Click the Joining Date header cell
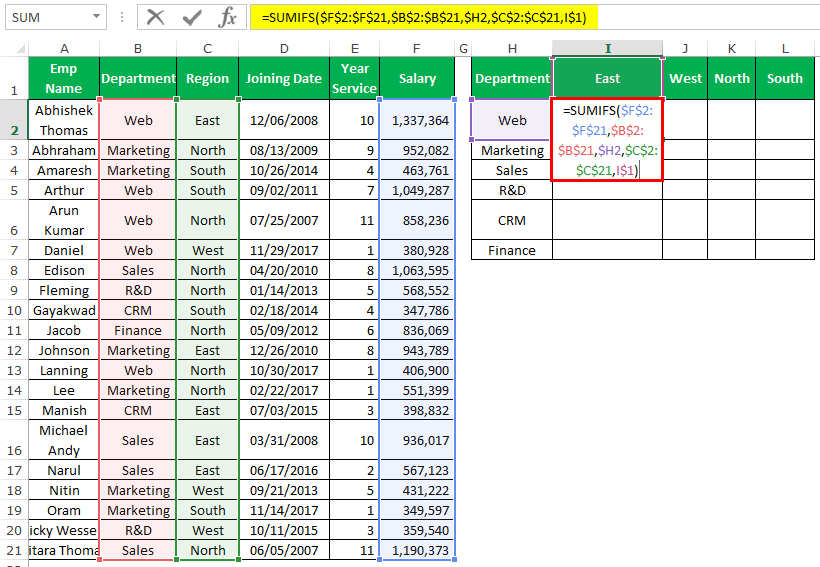 point(284,79)
